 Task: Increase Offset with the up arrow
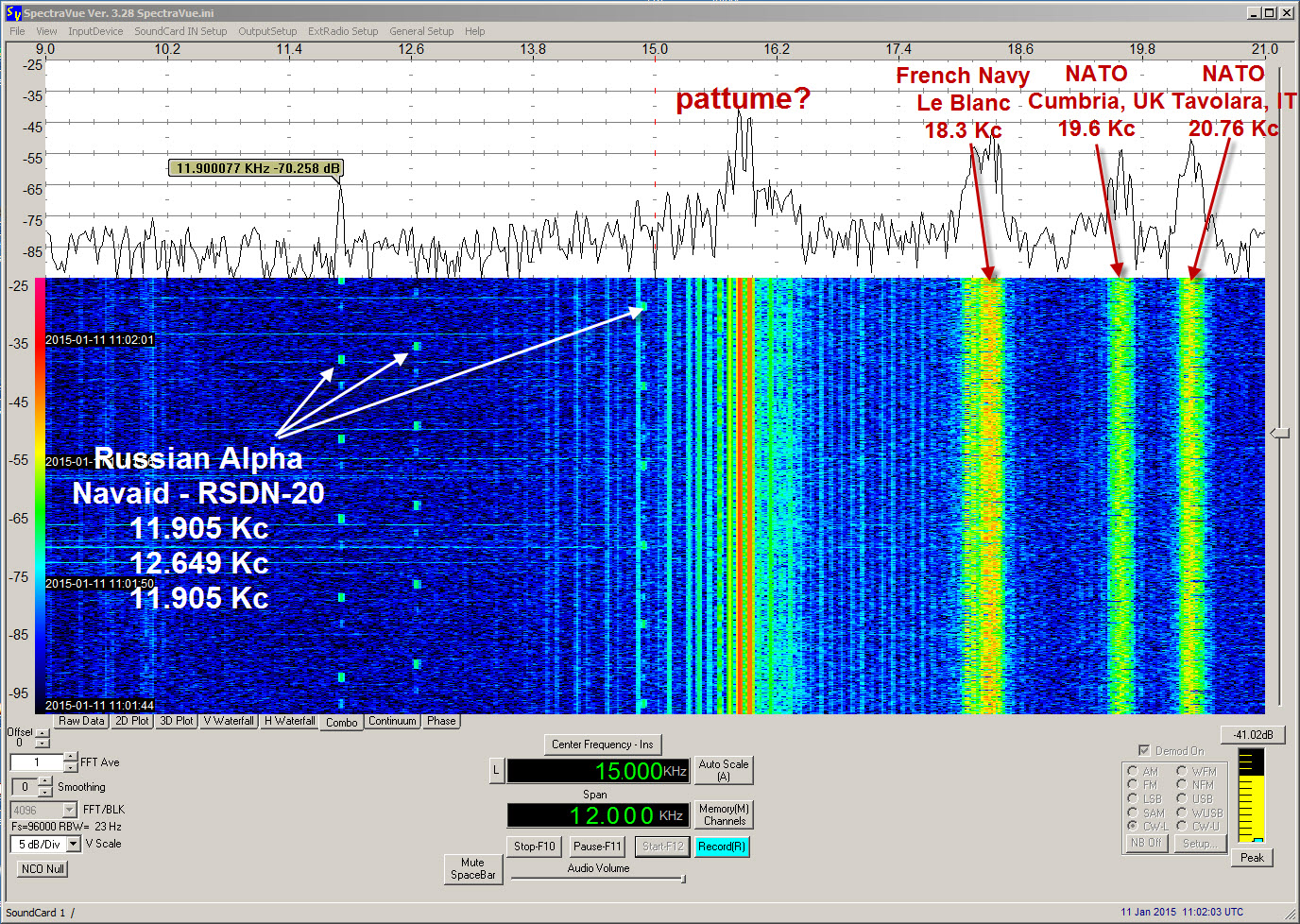42,732
